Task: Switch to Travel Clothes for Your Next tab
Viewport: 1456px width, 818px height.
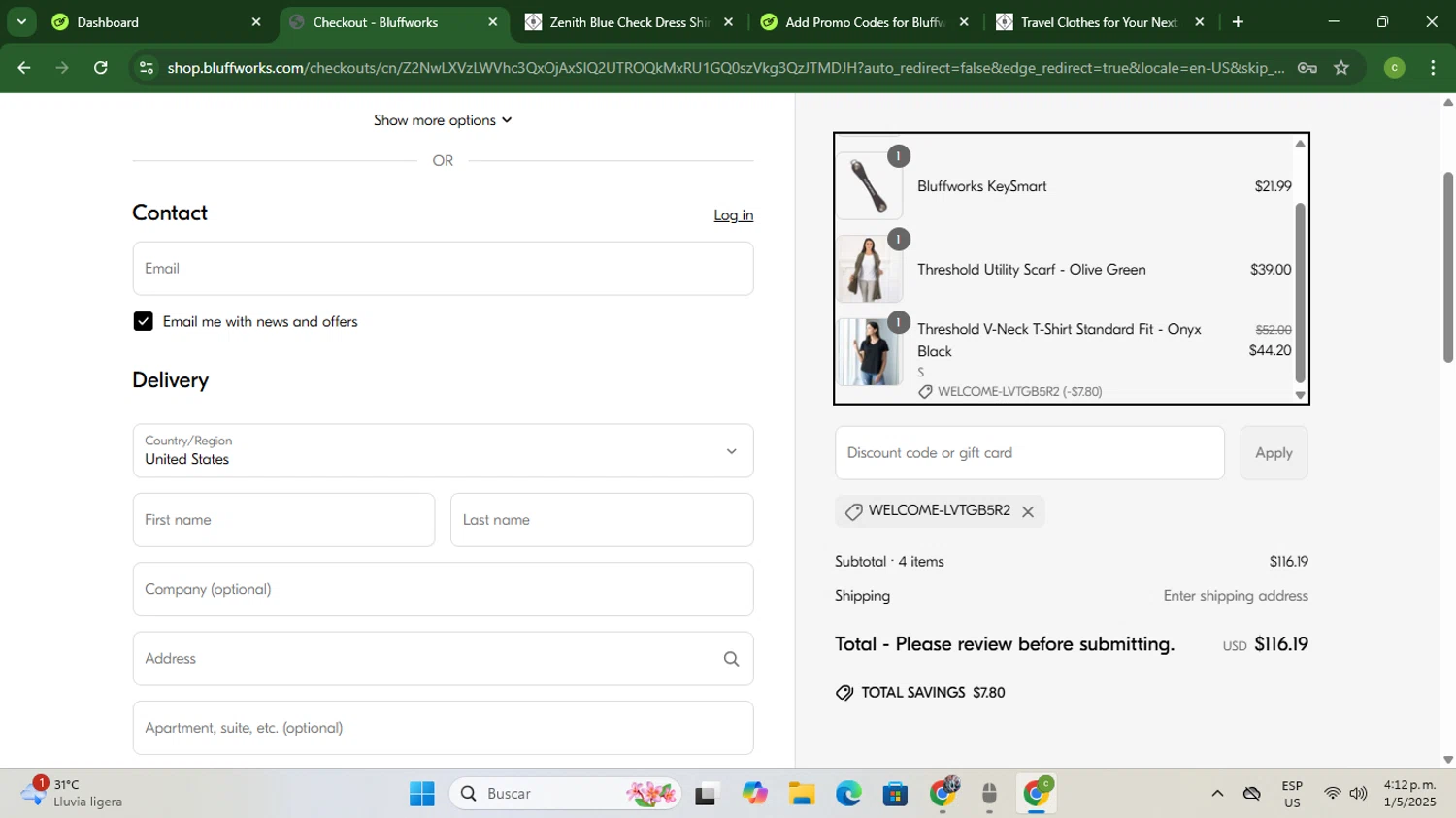Action: [x=1100, y=21]
